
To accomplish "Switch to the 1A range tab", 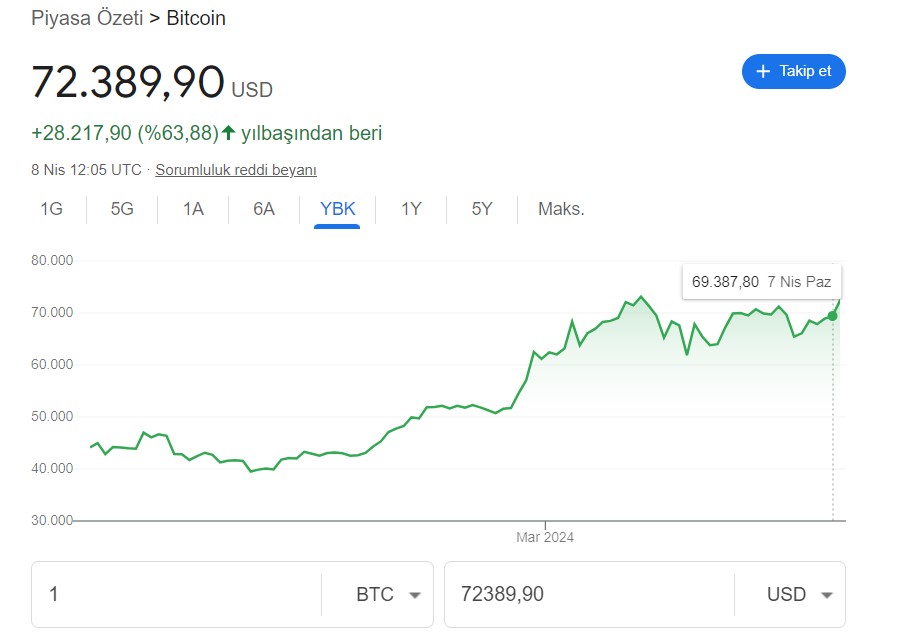I will (x=193, y=209).
